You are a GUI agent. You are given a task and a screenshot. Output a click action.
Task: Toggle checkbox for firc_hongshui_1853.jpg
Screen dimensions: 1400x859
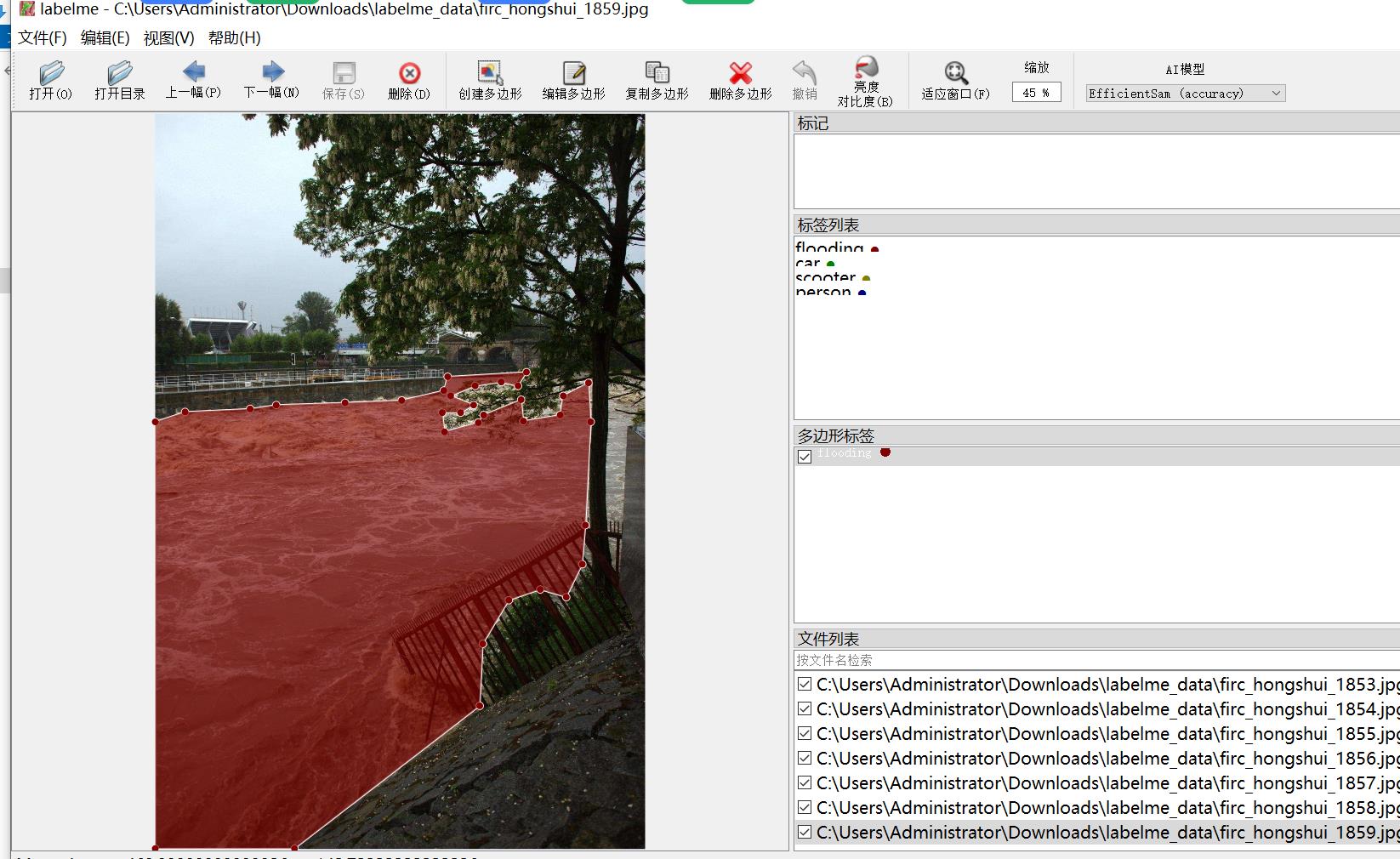(x=805, y=684)
